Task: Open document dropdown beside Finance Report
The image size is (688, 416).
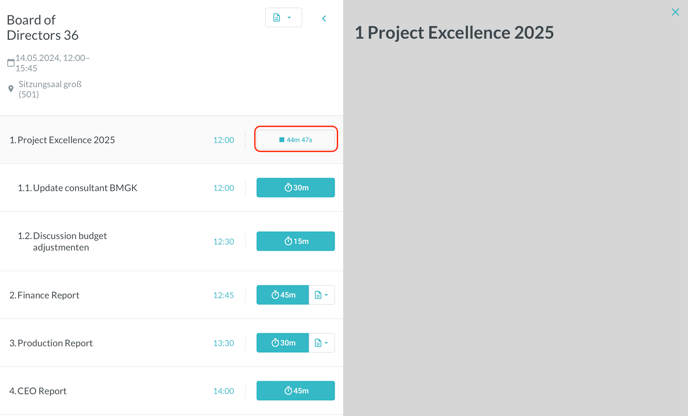Action: point(321,295)
